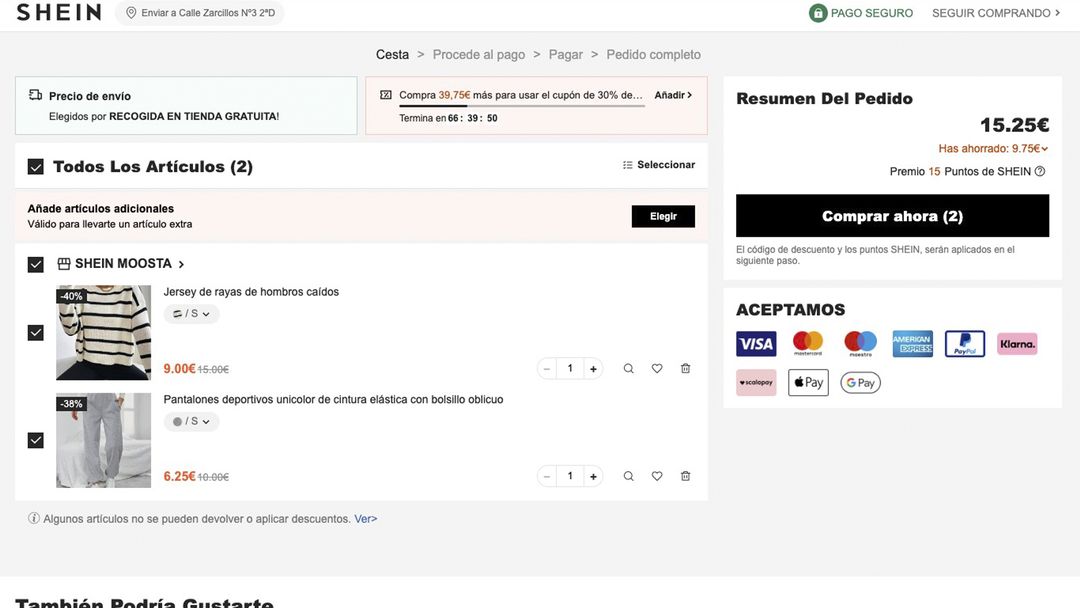The height and width of the screenshot is (608, 1080).
Task: Expand the Has ahorrado savings details
Action: tap(1042, 147)
